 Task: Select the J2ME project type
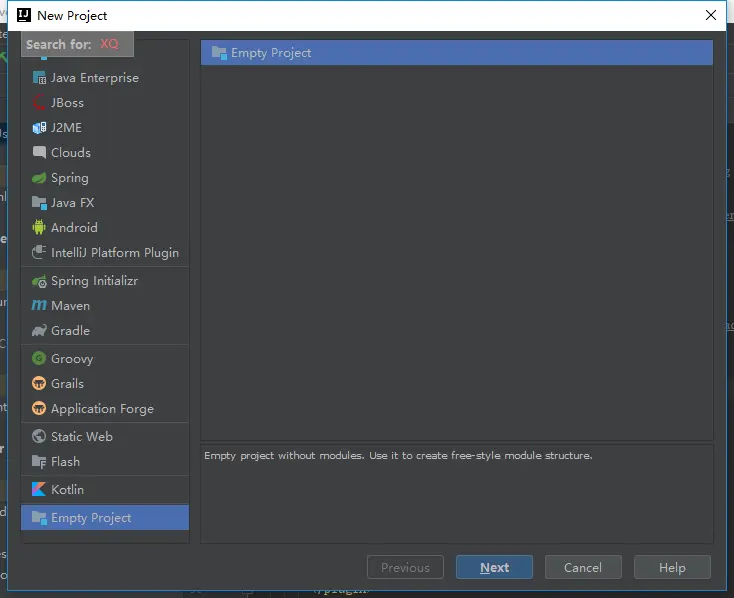(x=105, y=127)
